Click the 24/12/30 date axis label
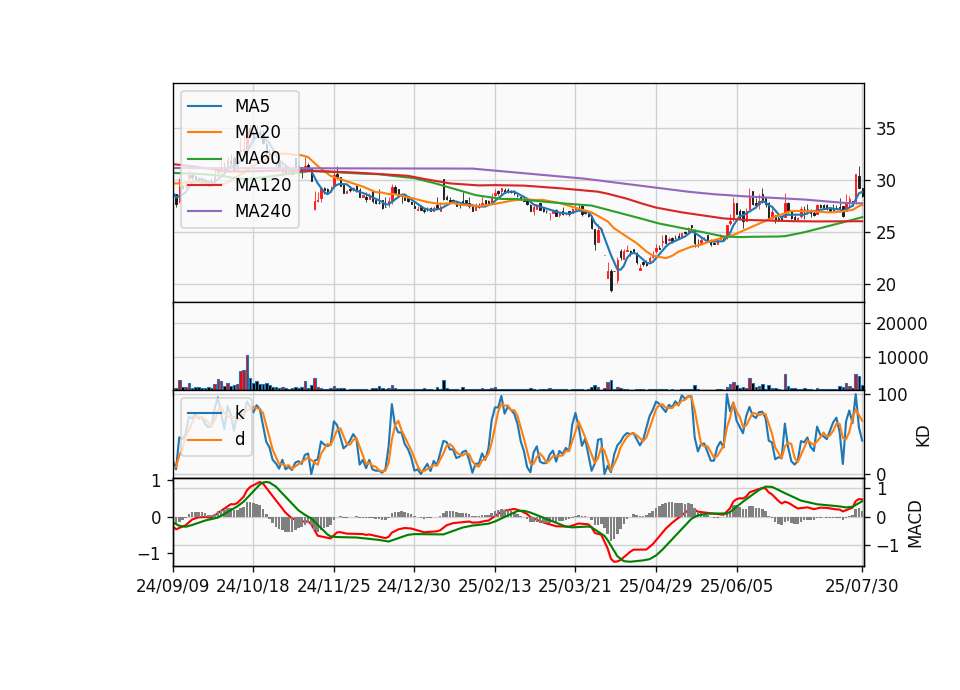 (414, 586)
